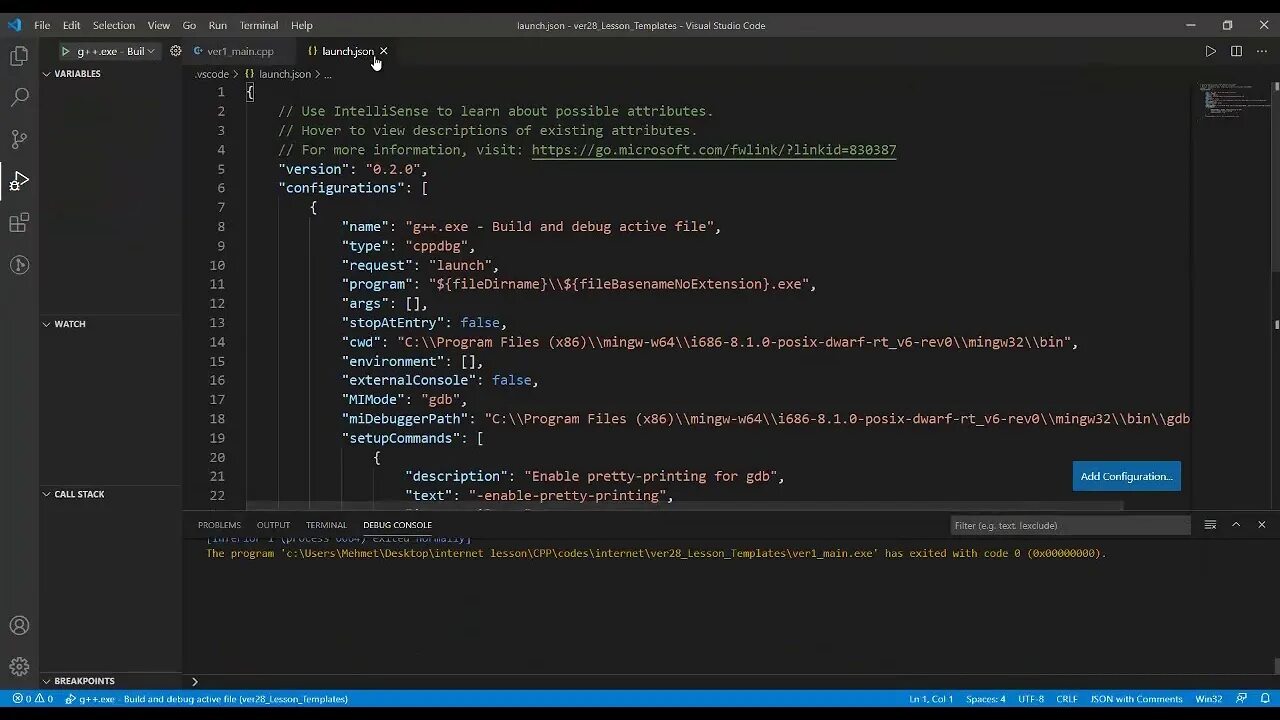Open the File menu
This screenshot has width=1280, height=720.
[42, 25]
